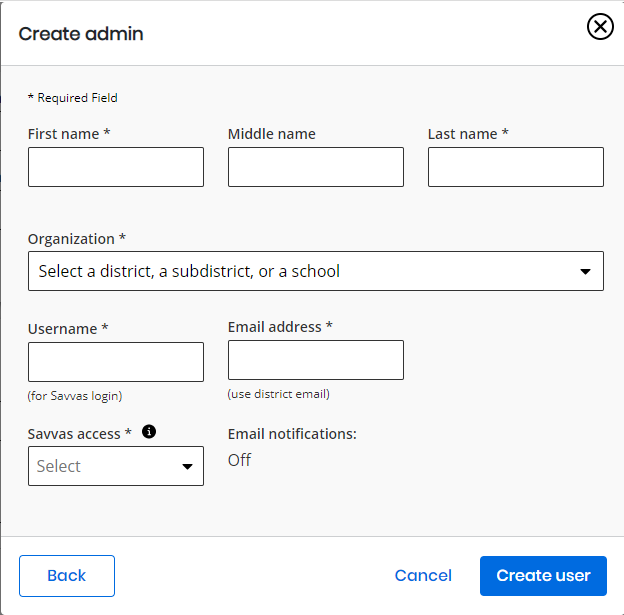
Task: Select the Last name text box
Action: coord(516,167)
